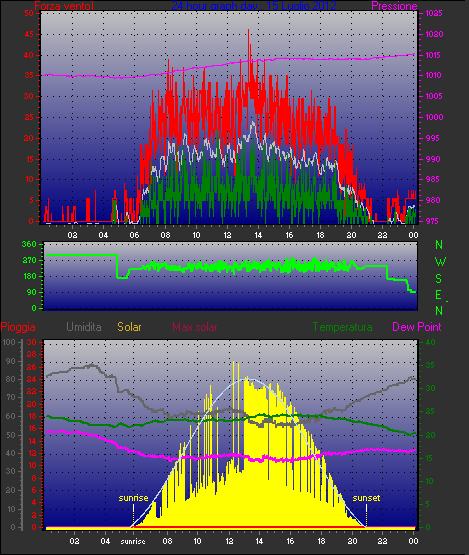Select the 'Pioggia' legend label
This screenshot has height=555, width=469.
tap(18, 327)
